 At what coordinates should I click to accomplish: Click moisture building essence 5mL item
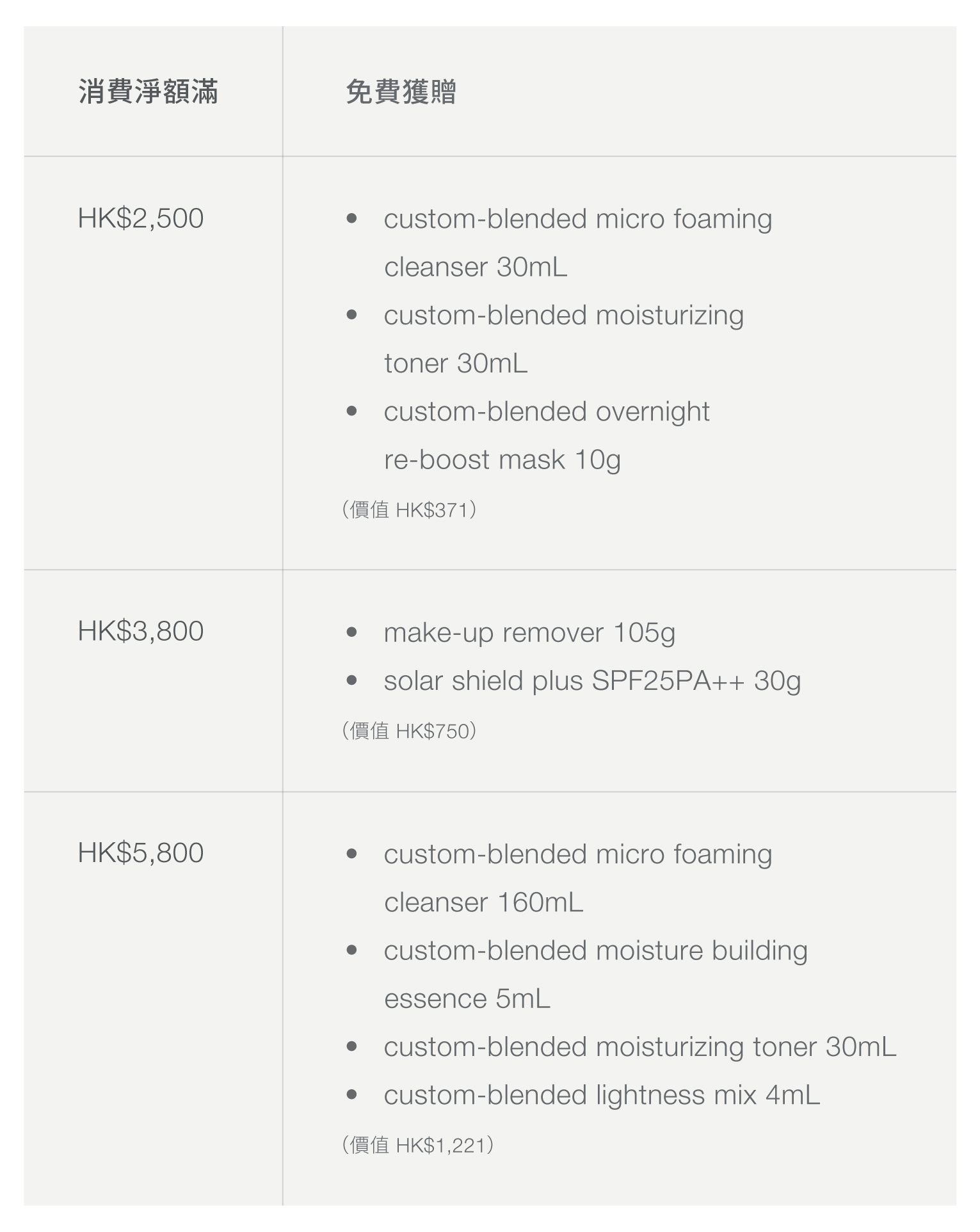(x=595, y=974)
